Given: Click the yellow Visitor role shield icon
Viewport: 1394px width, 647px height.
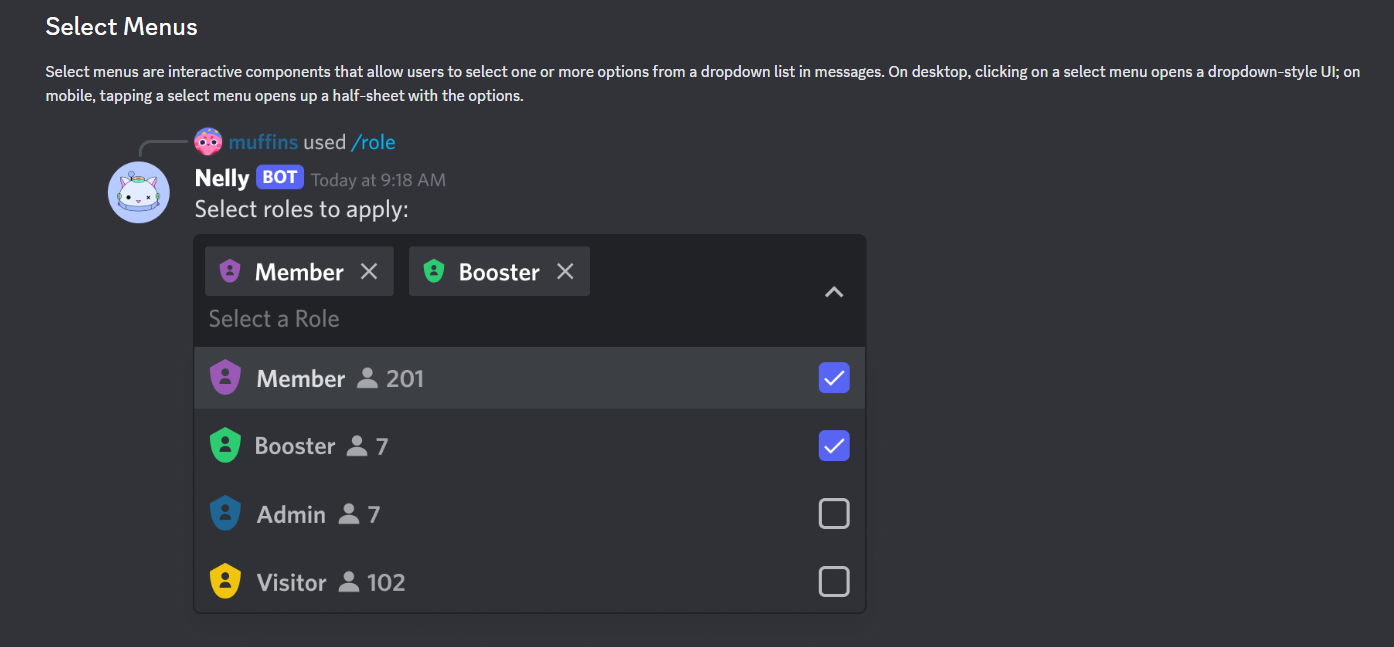Looking at the screenshot, I should 225,581.
